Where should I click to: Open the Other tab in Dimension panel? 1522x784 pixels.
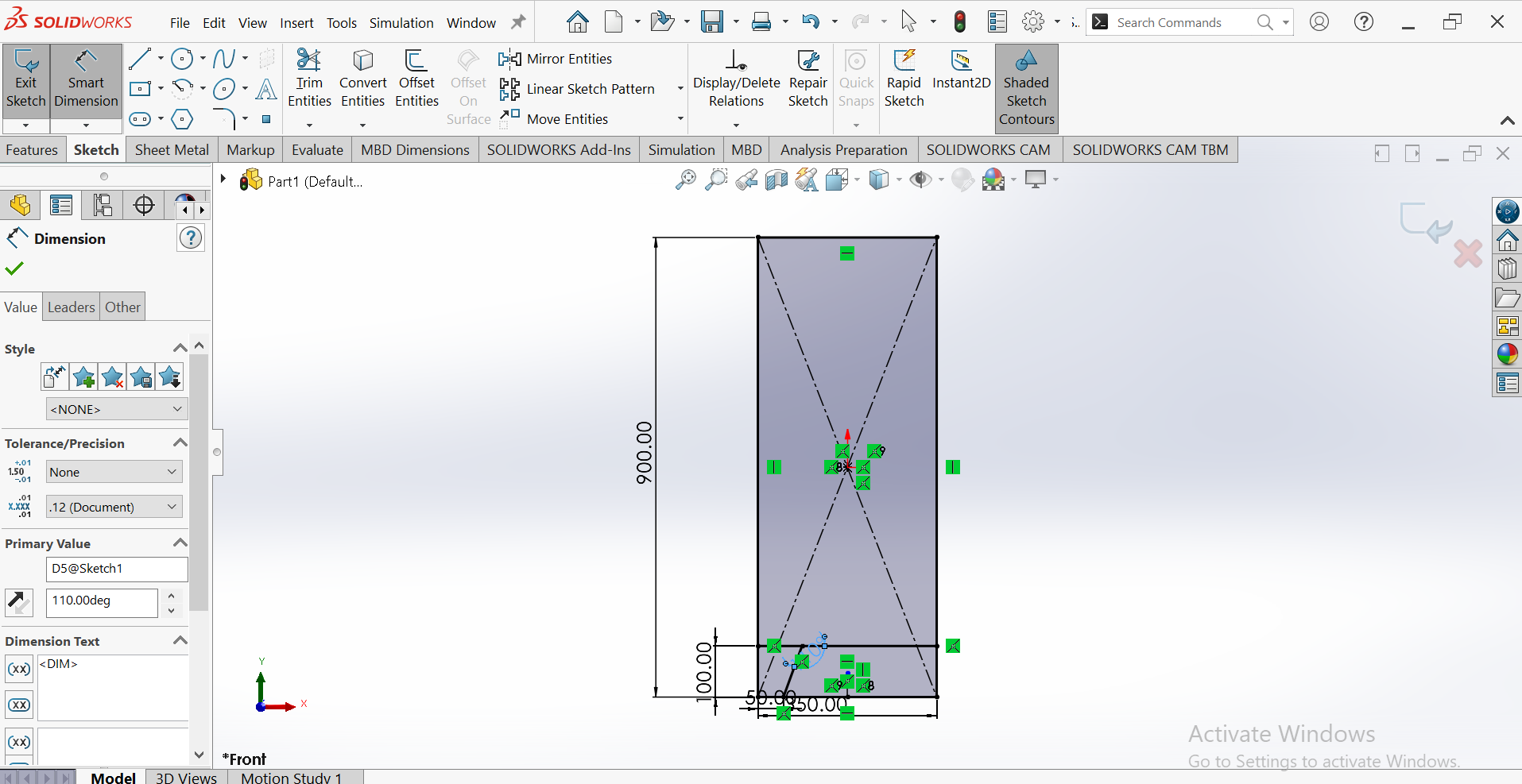click(x=122, y=307)
